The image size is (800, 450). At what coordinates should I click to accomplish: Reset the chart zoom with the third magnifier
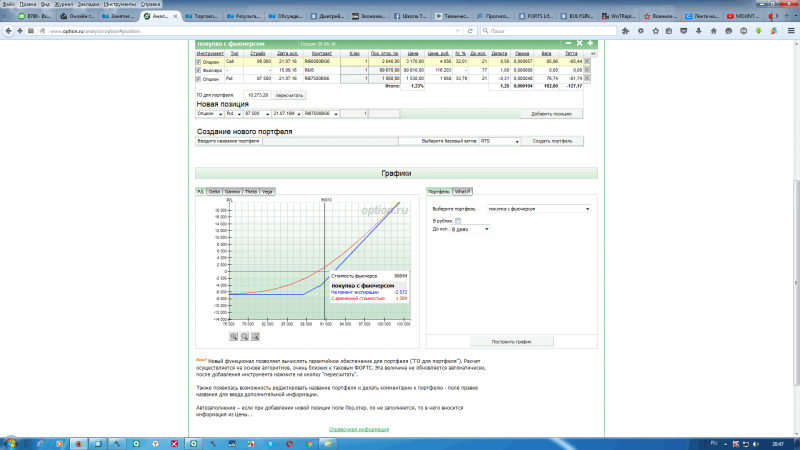pos(255,337)
